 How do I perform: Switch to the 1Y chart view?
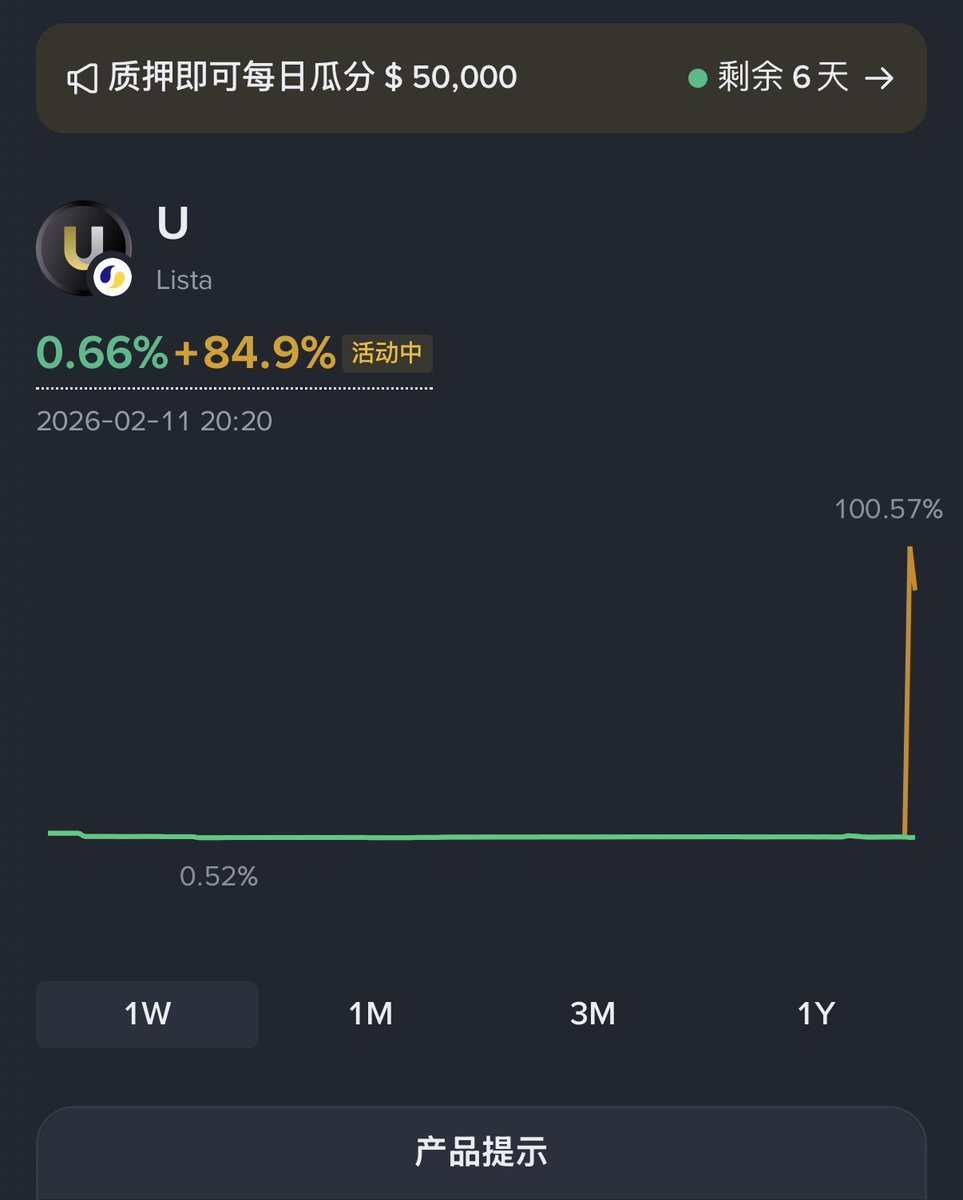tap(815, 1014)
